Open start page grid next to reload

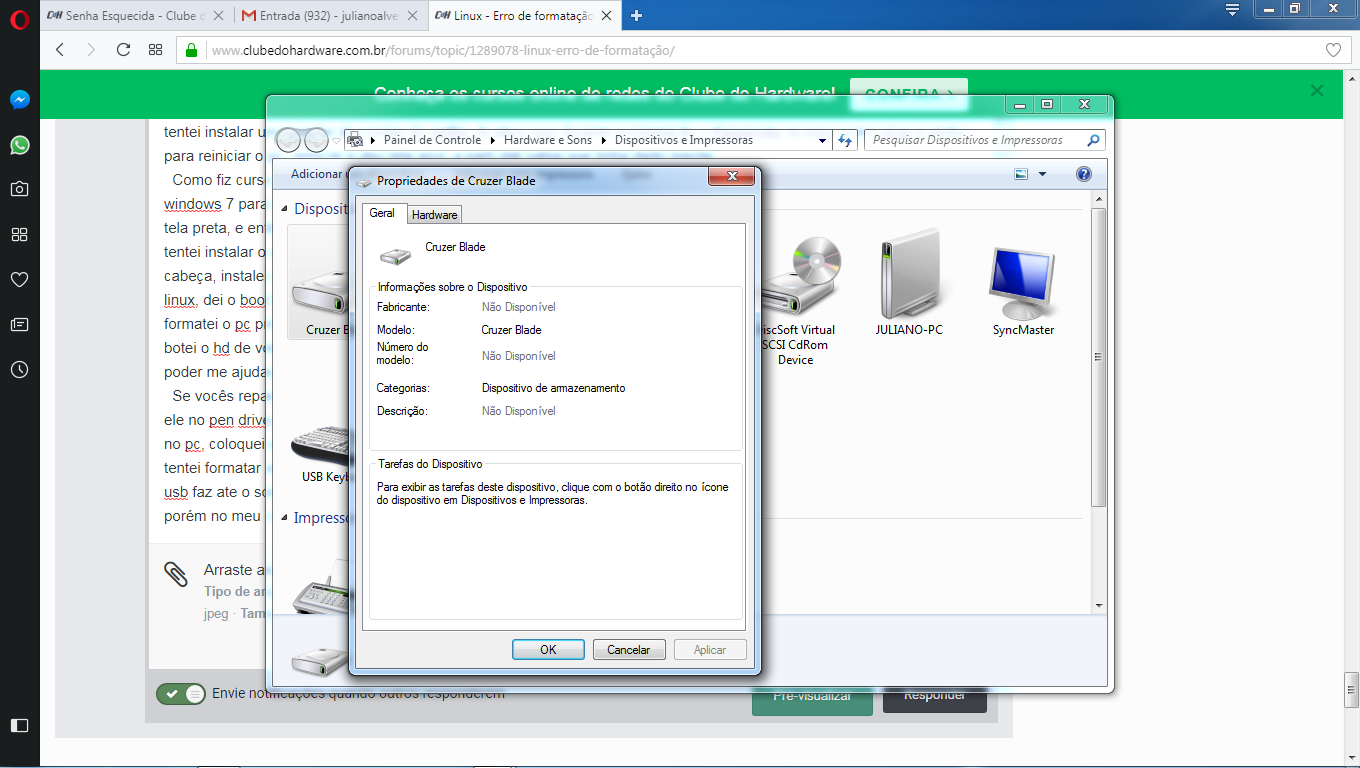155,49
